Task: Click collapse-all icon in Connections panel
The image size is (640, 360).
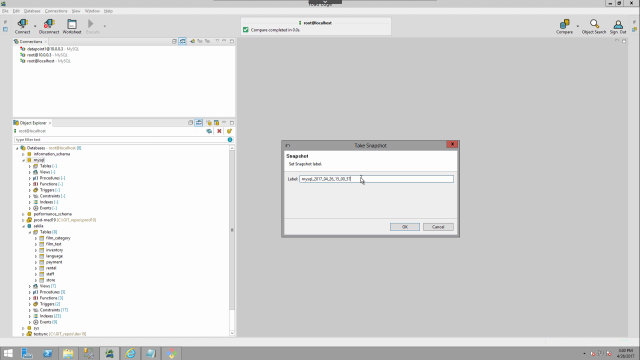Action: click(x=174, y=41)
